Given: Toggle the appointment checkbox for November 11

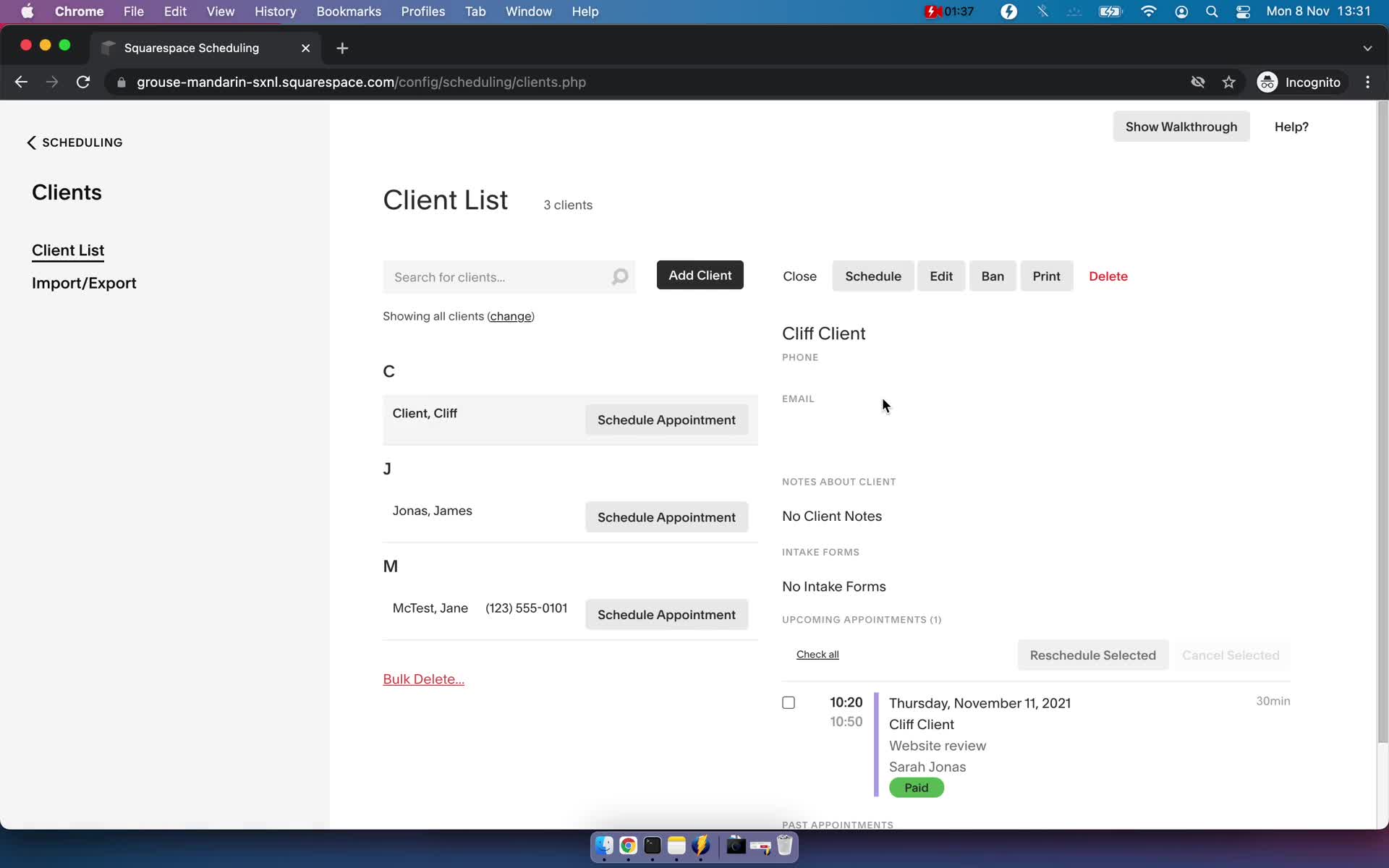Looking at the screenshot, I should 789,702.
